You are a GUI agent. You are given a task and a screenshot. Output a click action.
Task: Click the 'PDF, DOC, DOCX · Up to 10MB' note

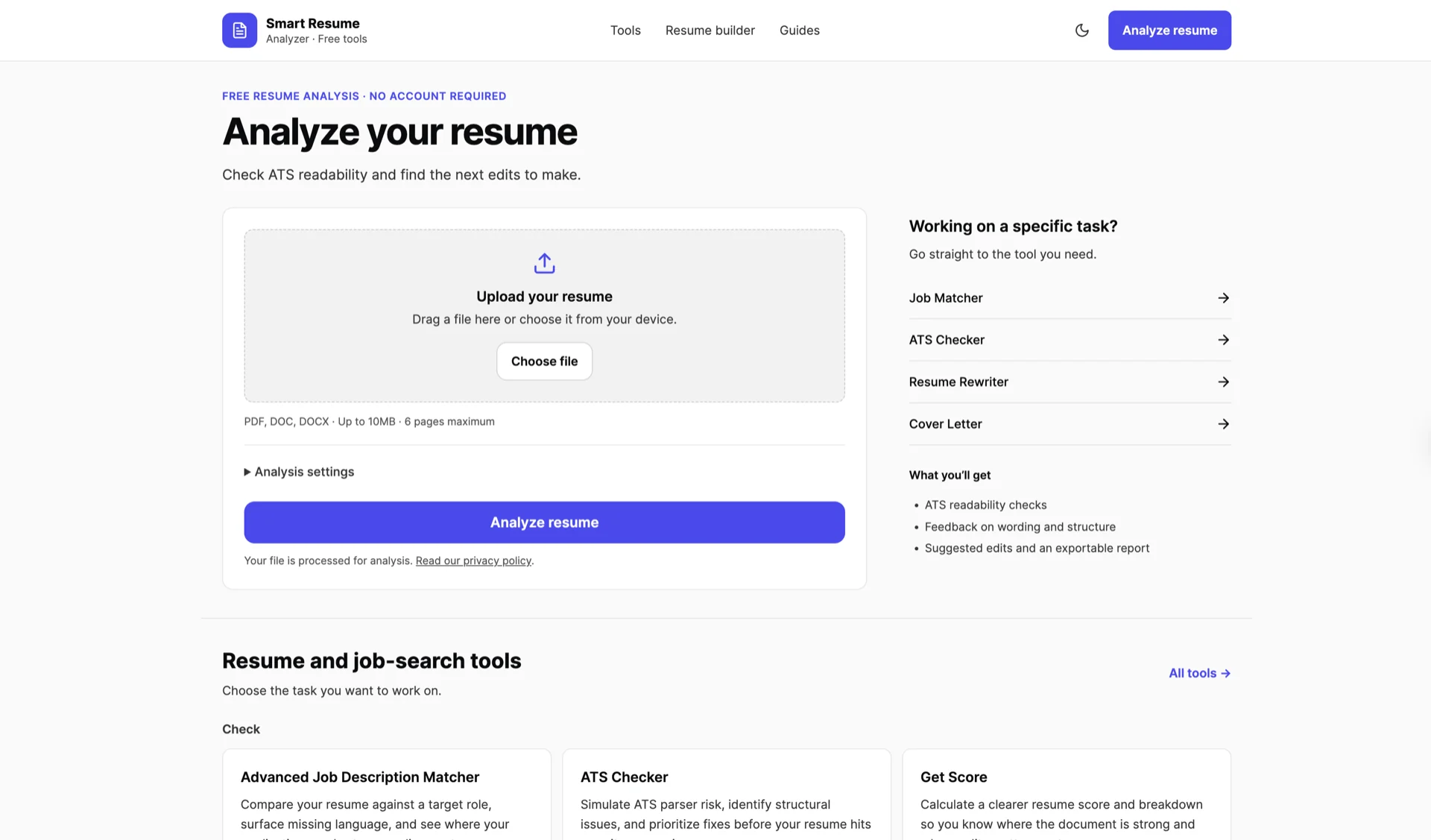[369, 421]
